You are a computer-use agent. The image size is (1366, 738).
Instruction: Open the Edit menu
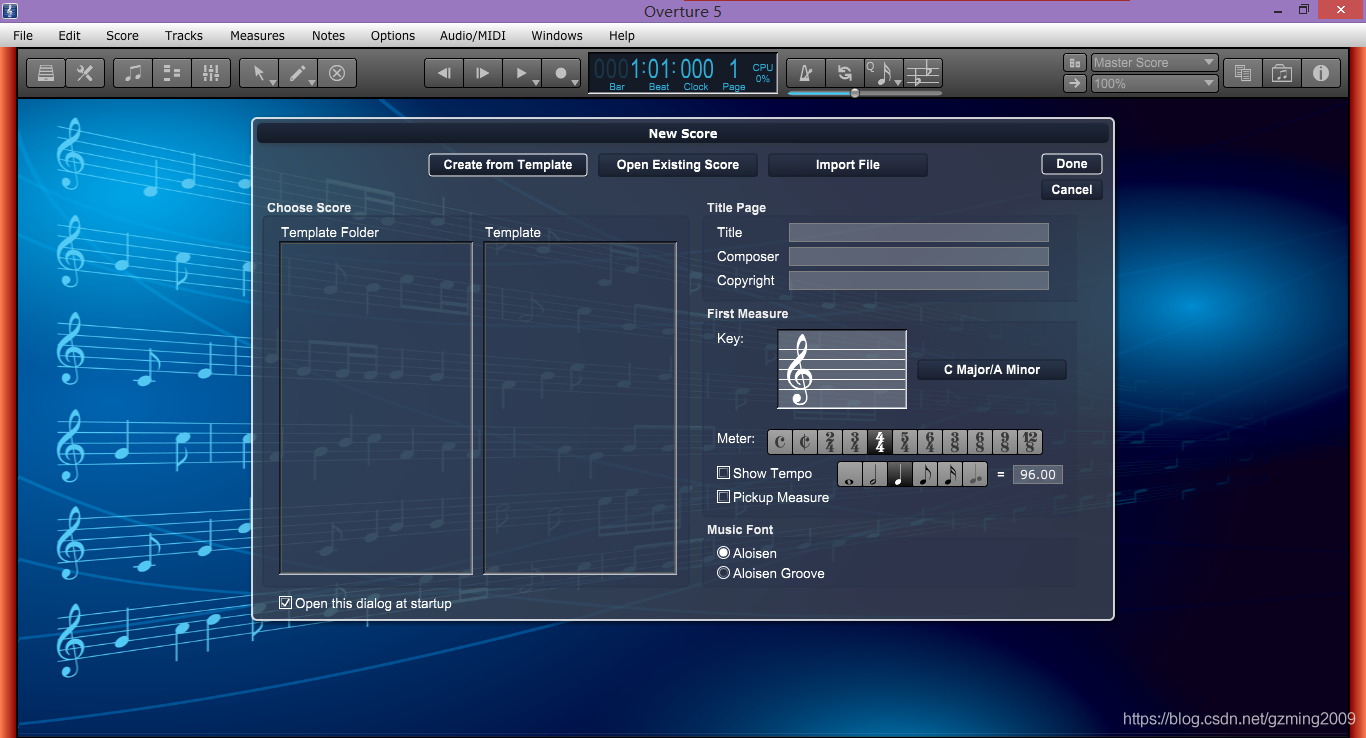coord(69,35)
